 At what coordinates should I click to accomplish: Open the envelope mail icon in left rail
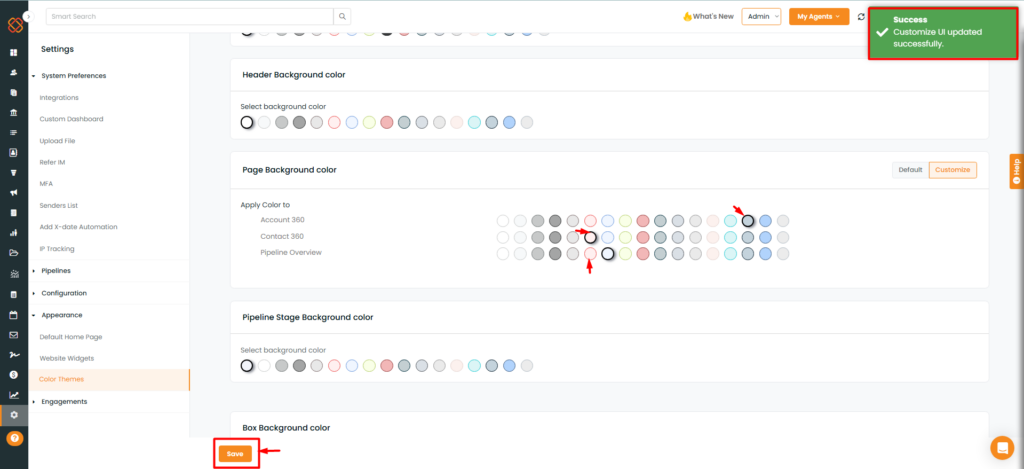point(14,335)
